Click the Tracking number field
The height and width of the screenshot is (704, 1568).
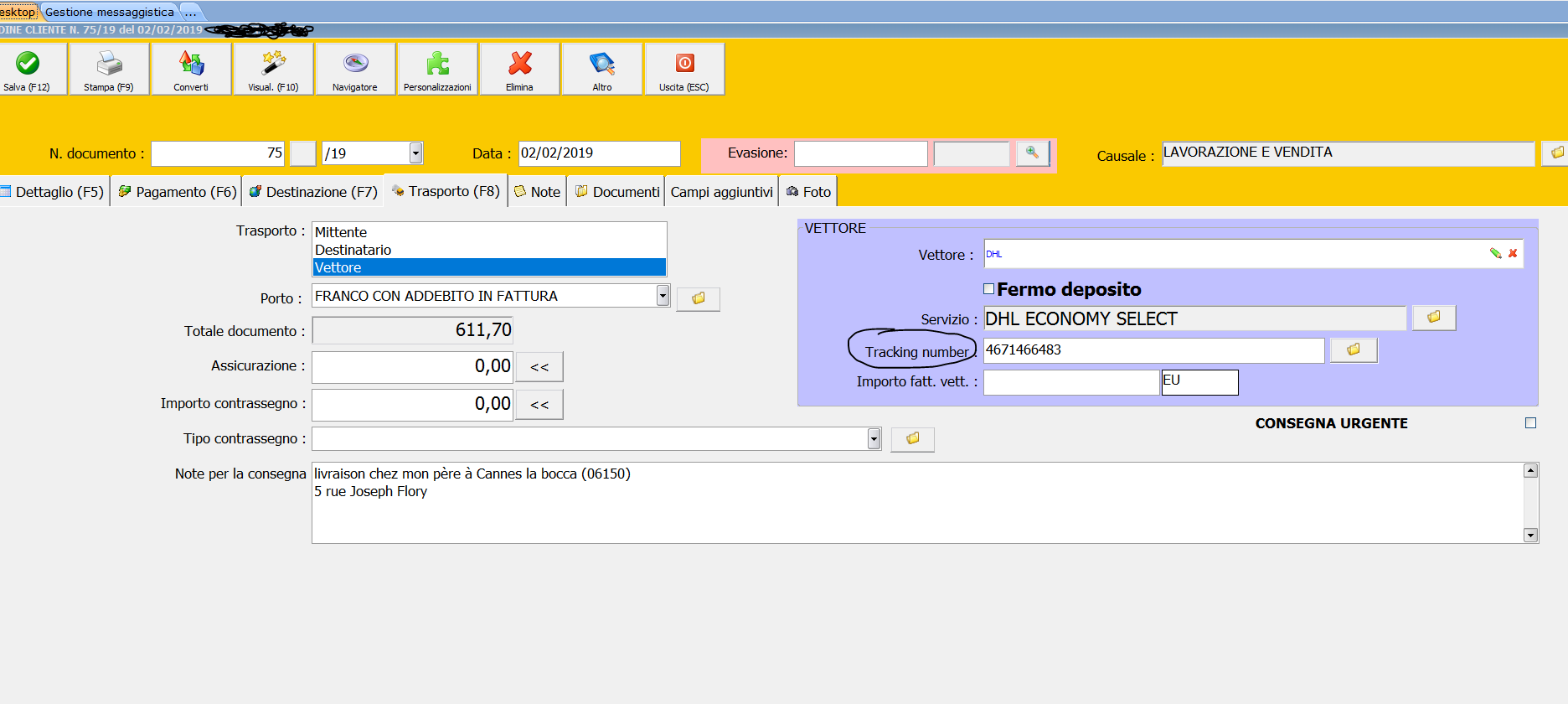click(1154, 350)
